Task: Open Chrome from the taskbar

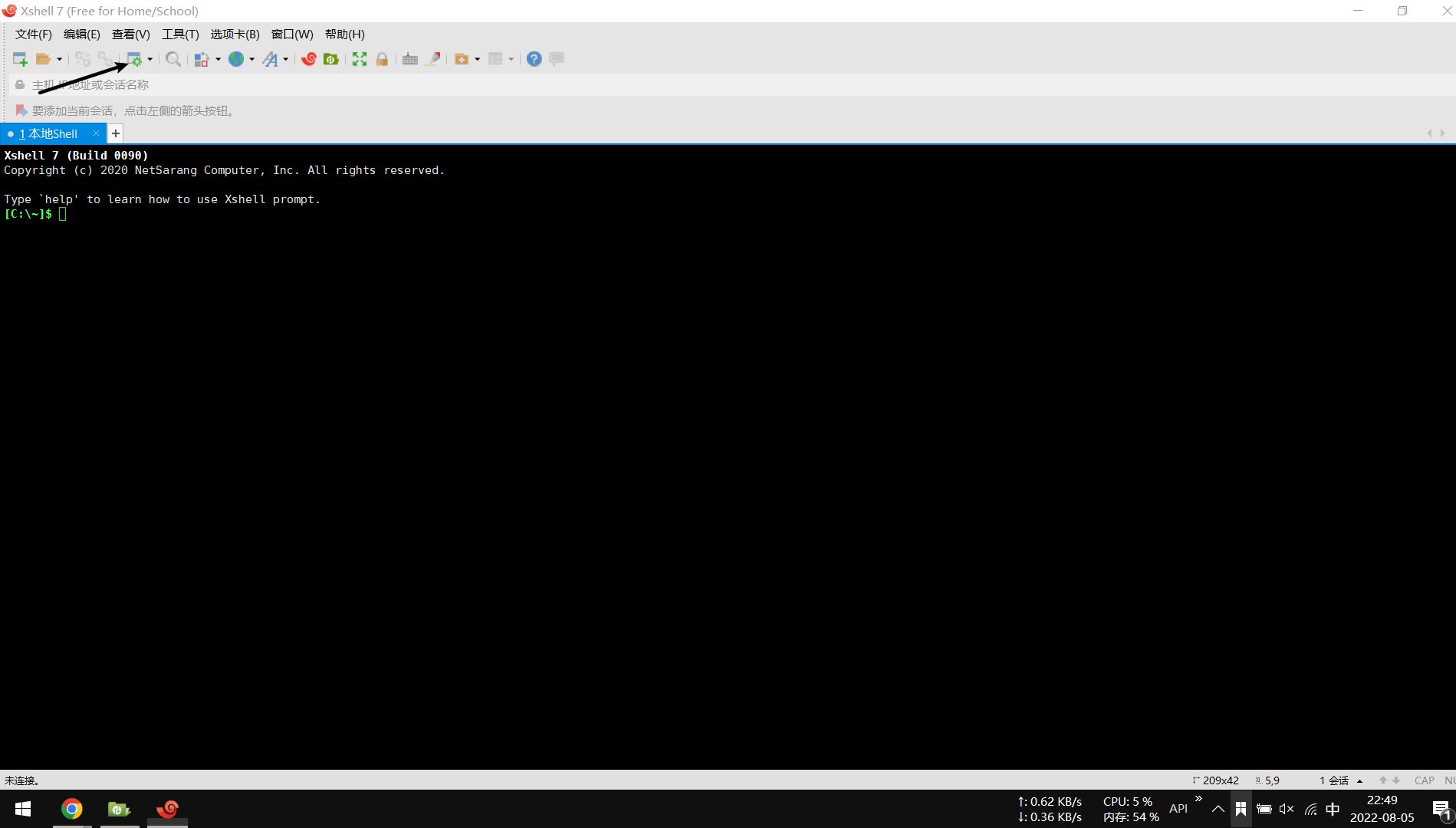Action: [72, 809]
